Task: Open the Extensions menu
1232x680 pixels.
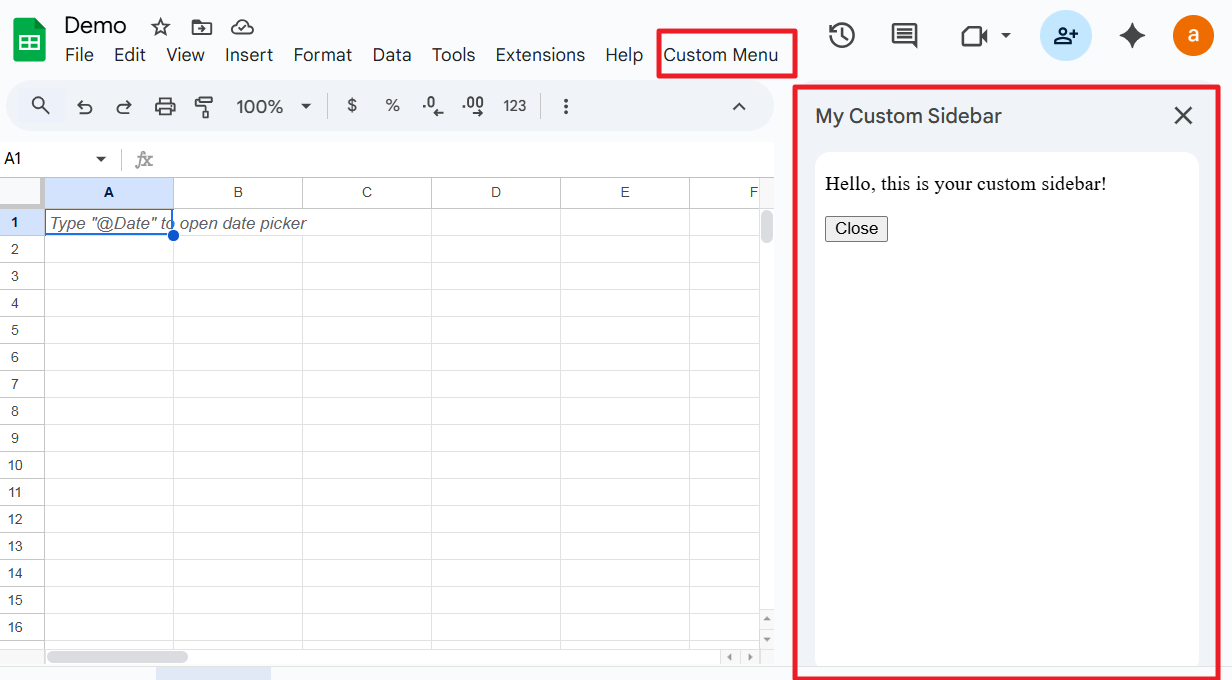Action: pyautogui.click(x=540, y=55)
